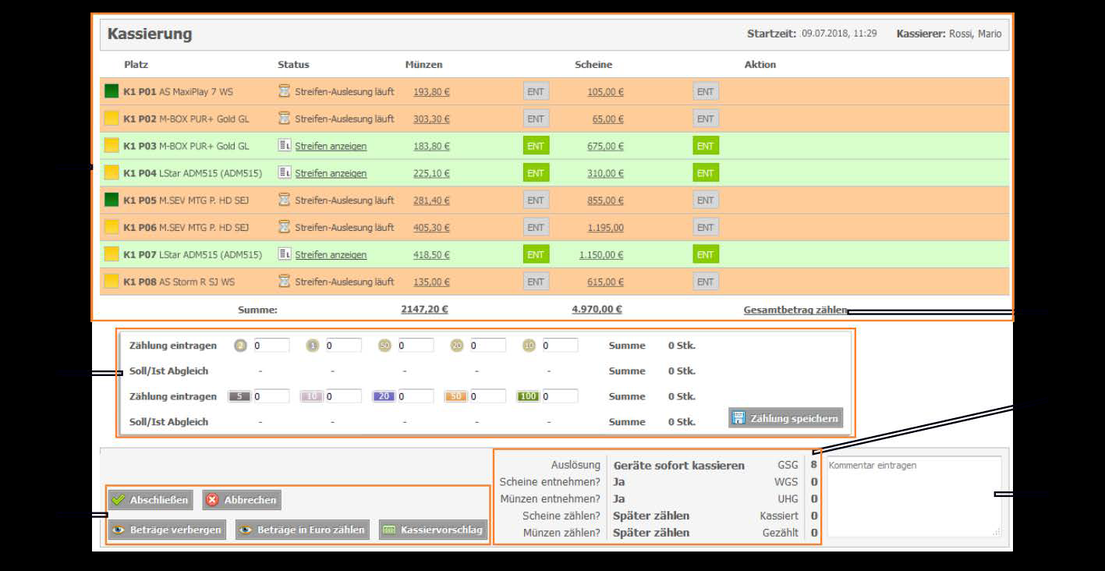Image resolution: width=1105 pixels, height=571 pixels.
Task: Open Streifen anzeigen for K1 P07
Action: 331,255
